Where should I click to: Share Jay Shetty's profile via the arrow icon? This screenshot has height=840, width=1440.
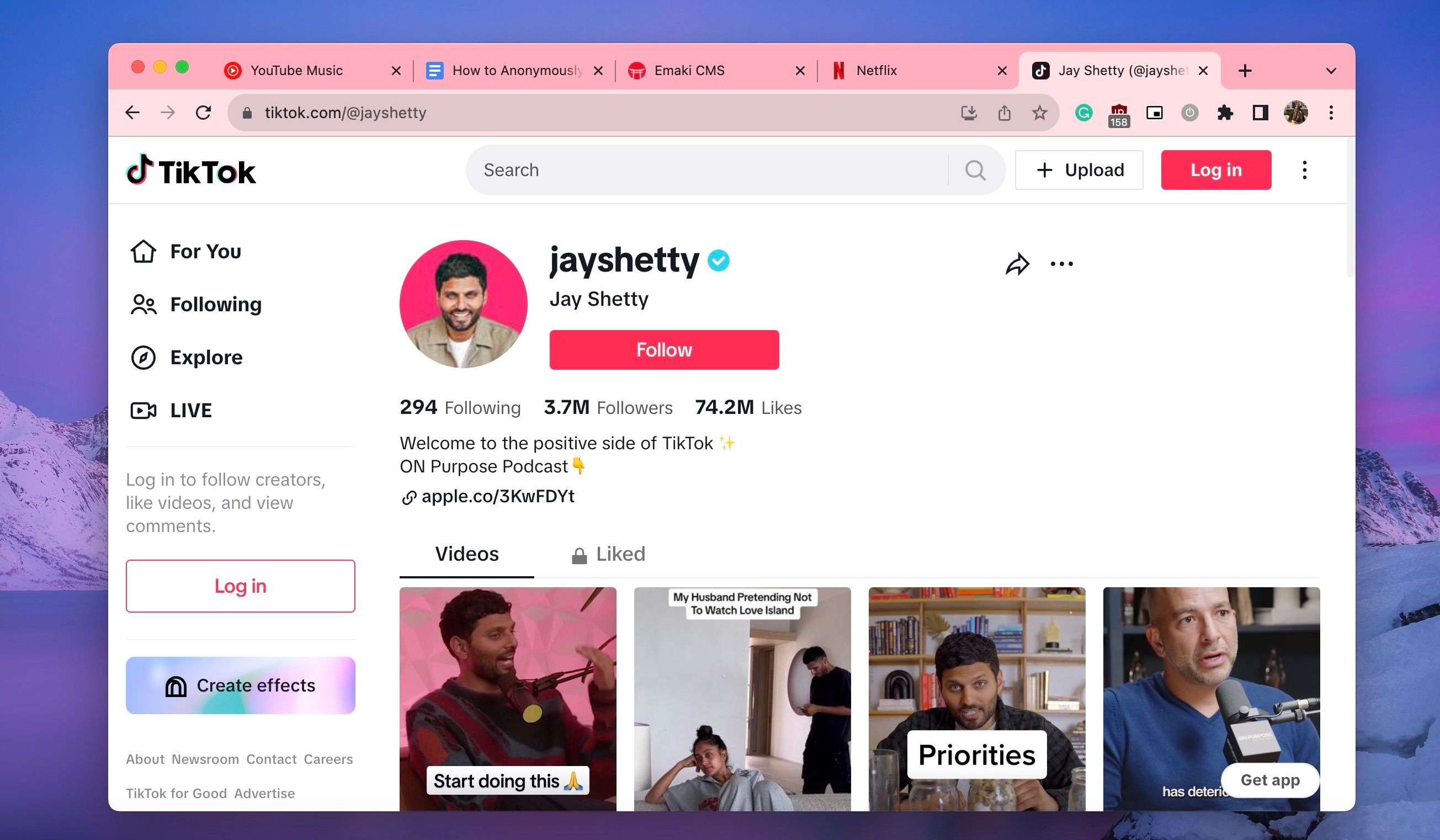1017,263
